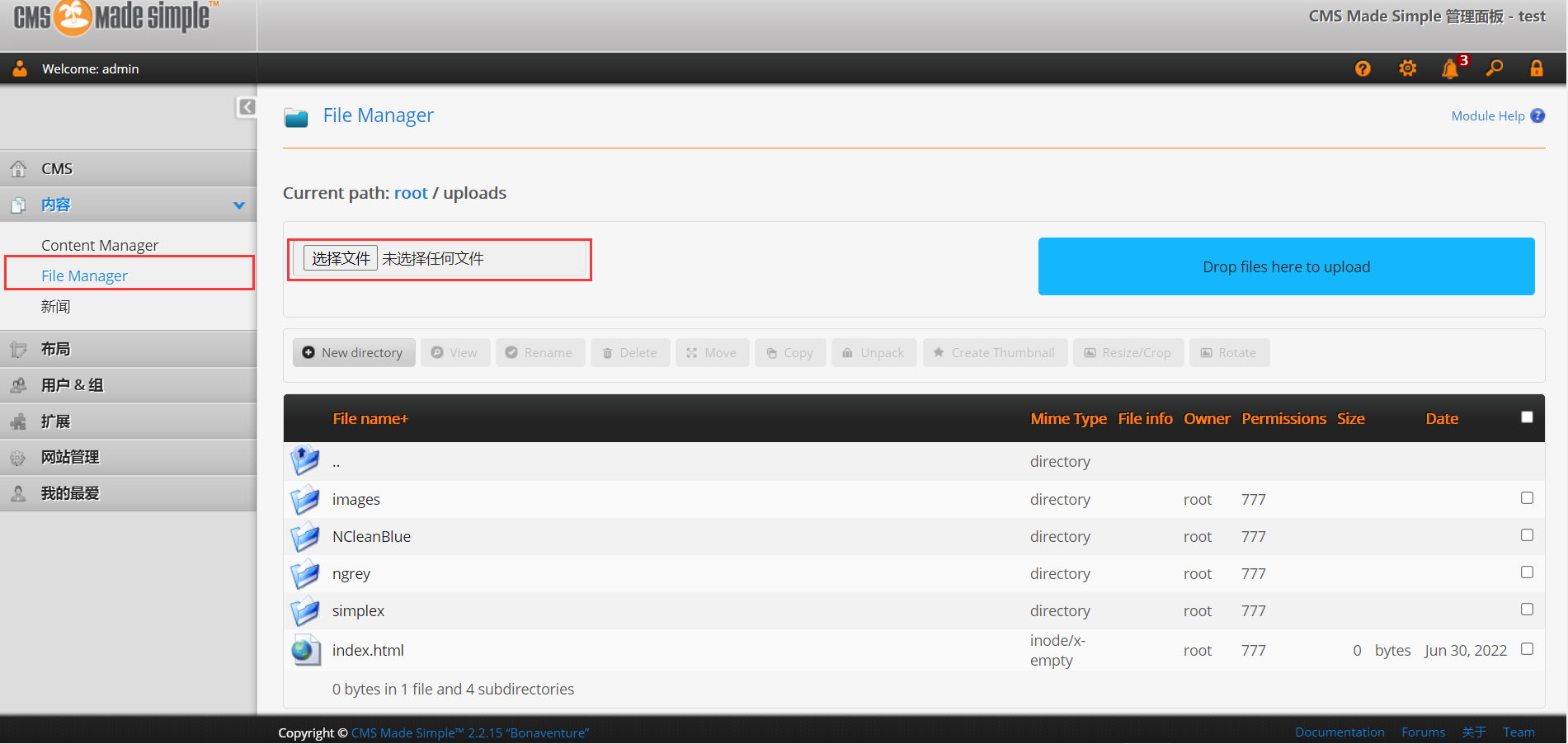Sort by the File name+ column header
1568x744 pixels.
[370, 418]
